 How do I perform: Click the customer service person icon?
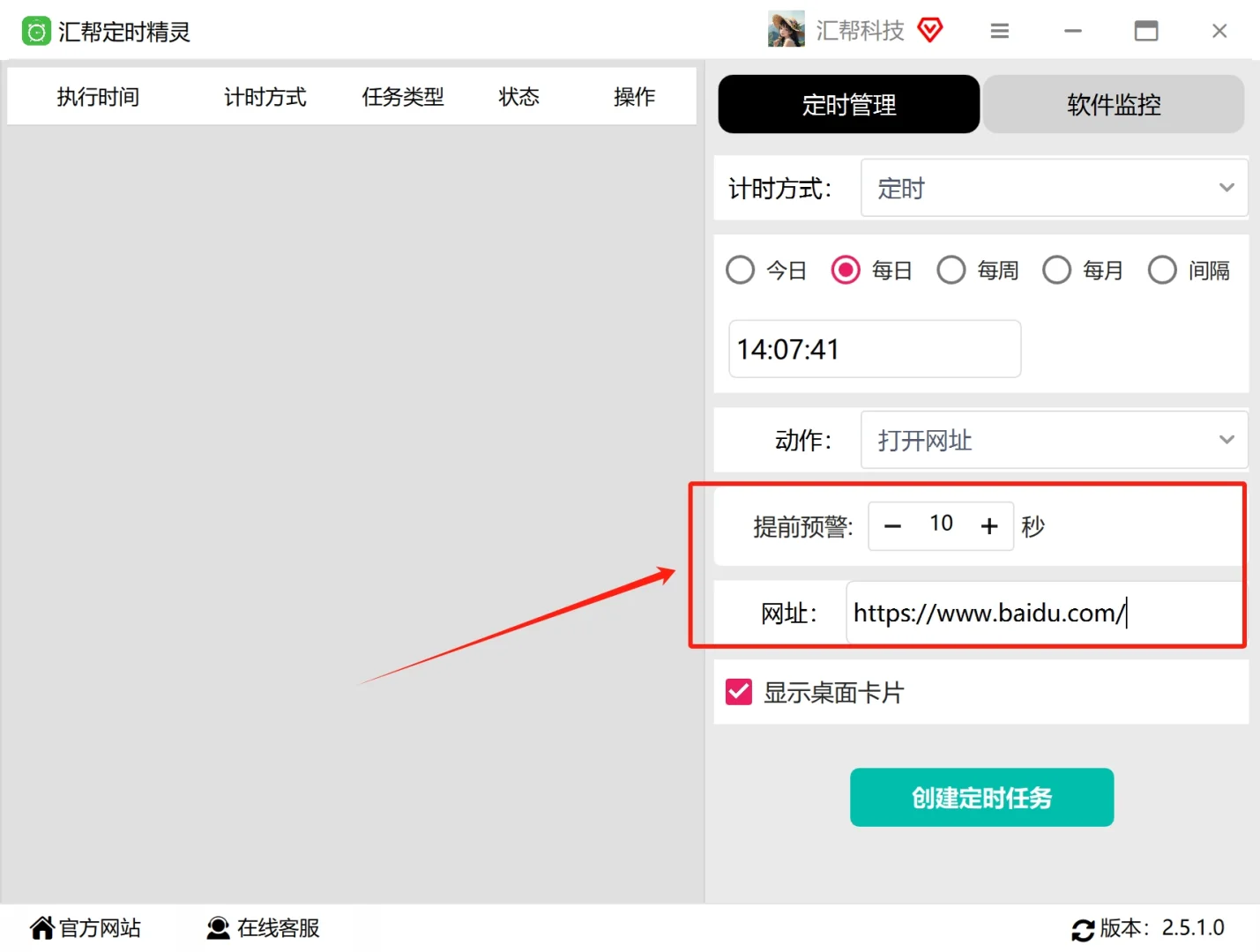pyautogui.click(x=218, y=927)
